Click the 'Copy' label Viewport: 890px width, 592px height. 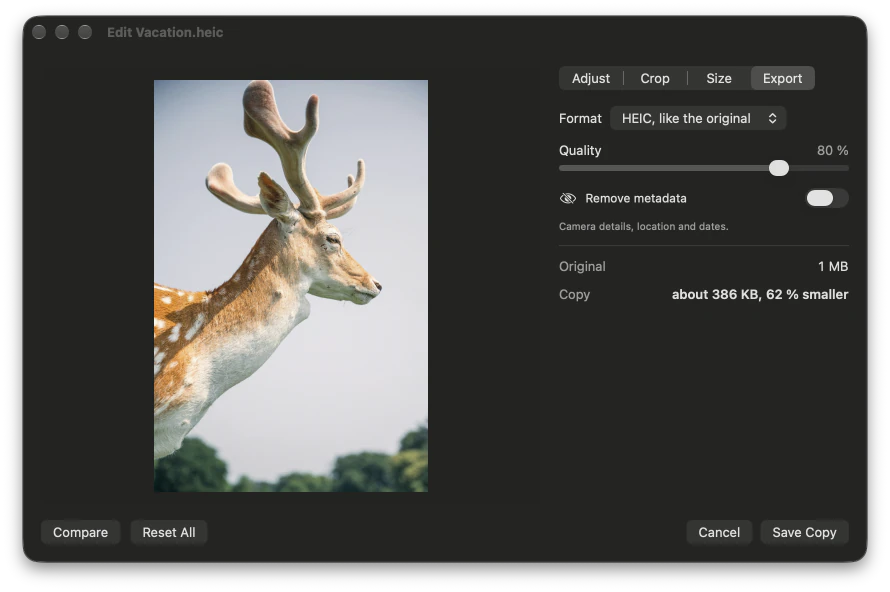(574, 295)
